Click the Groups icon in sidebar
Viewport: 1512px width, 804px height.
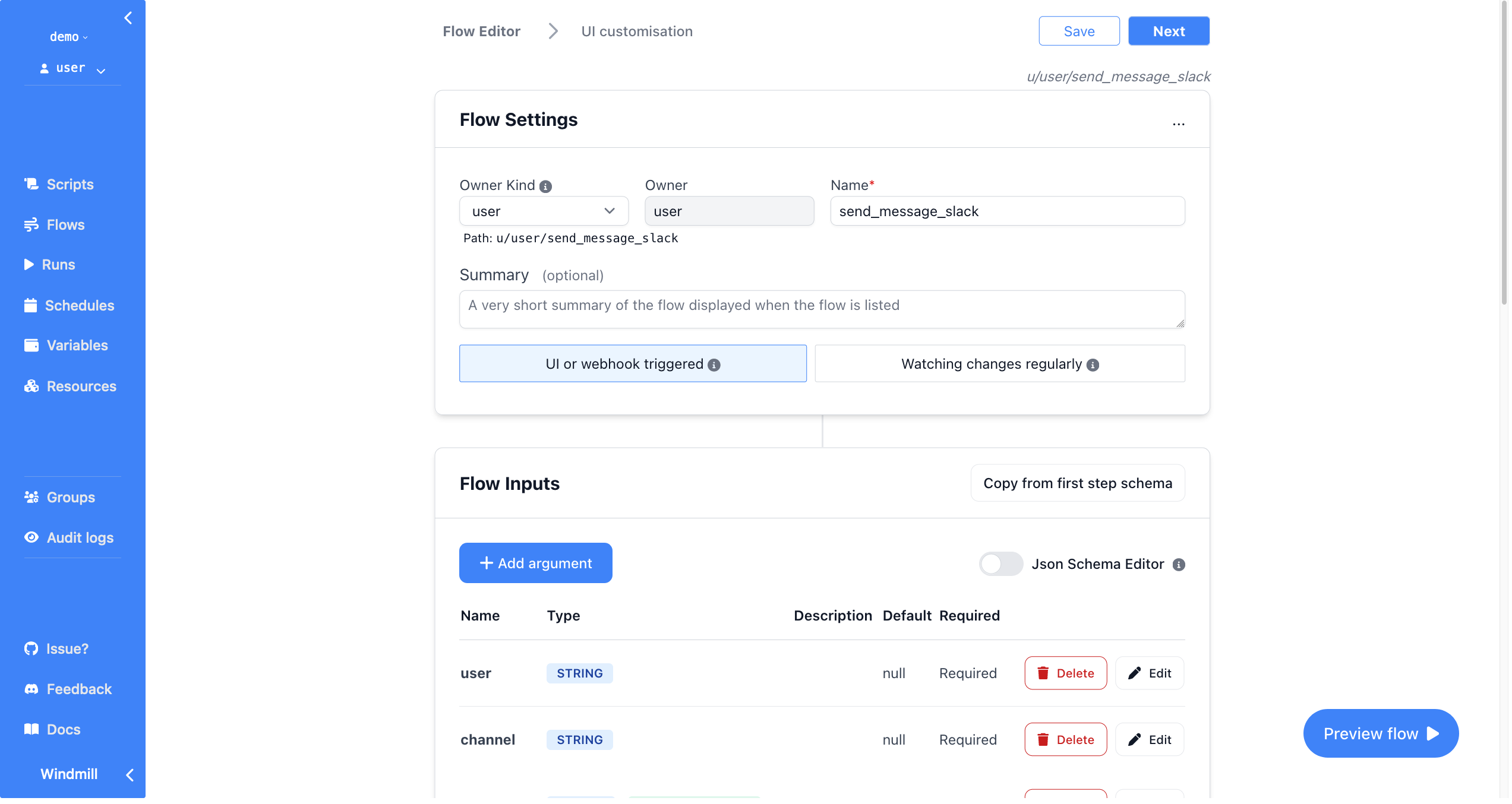click(31, 497)
